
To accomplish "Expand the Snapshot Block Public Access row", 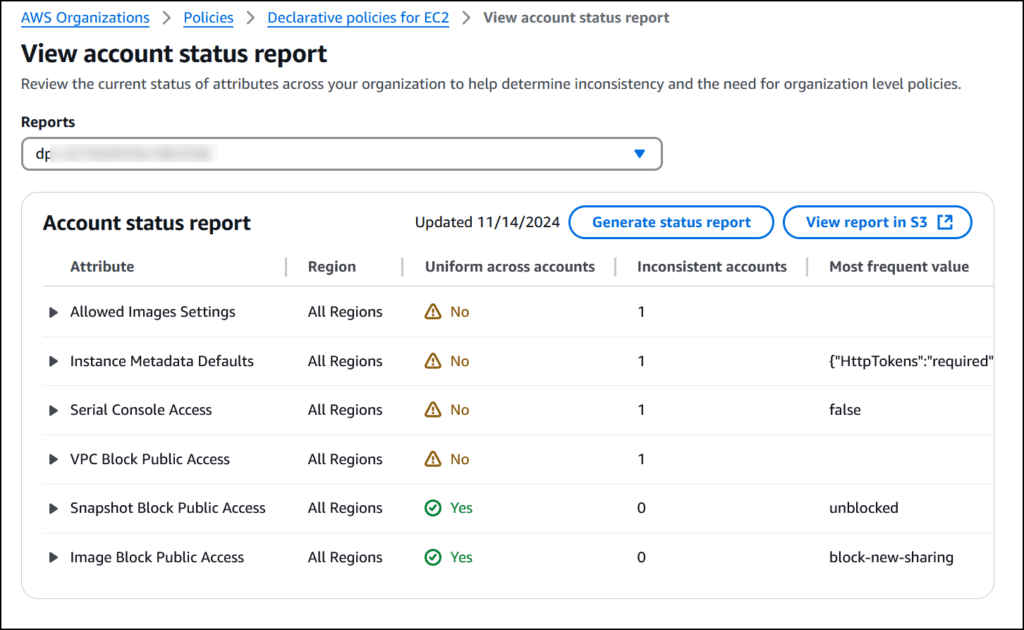I will click(x=54, y=507).
